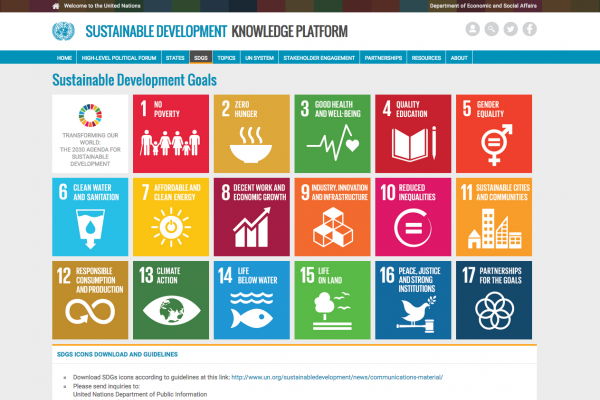Screen dimensions: 600x400
Task: Open the Facebook icon in header
Action: (530, 29)
